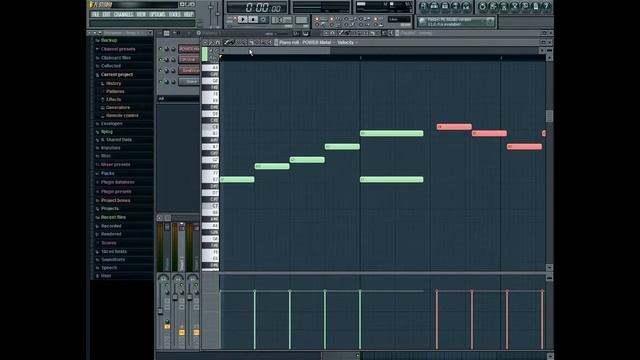This screenshot has width=640, height=360.
Task: Open the FILE menu
Action: pyautogui.click(x=96, y=14)
